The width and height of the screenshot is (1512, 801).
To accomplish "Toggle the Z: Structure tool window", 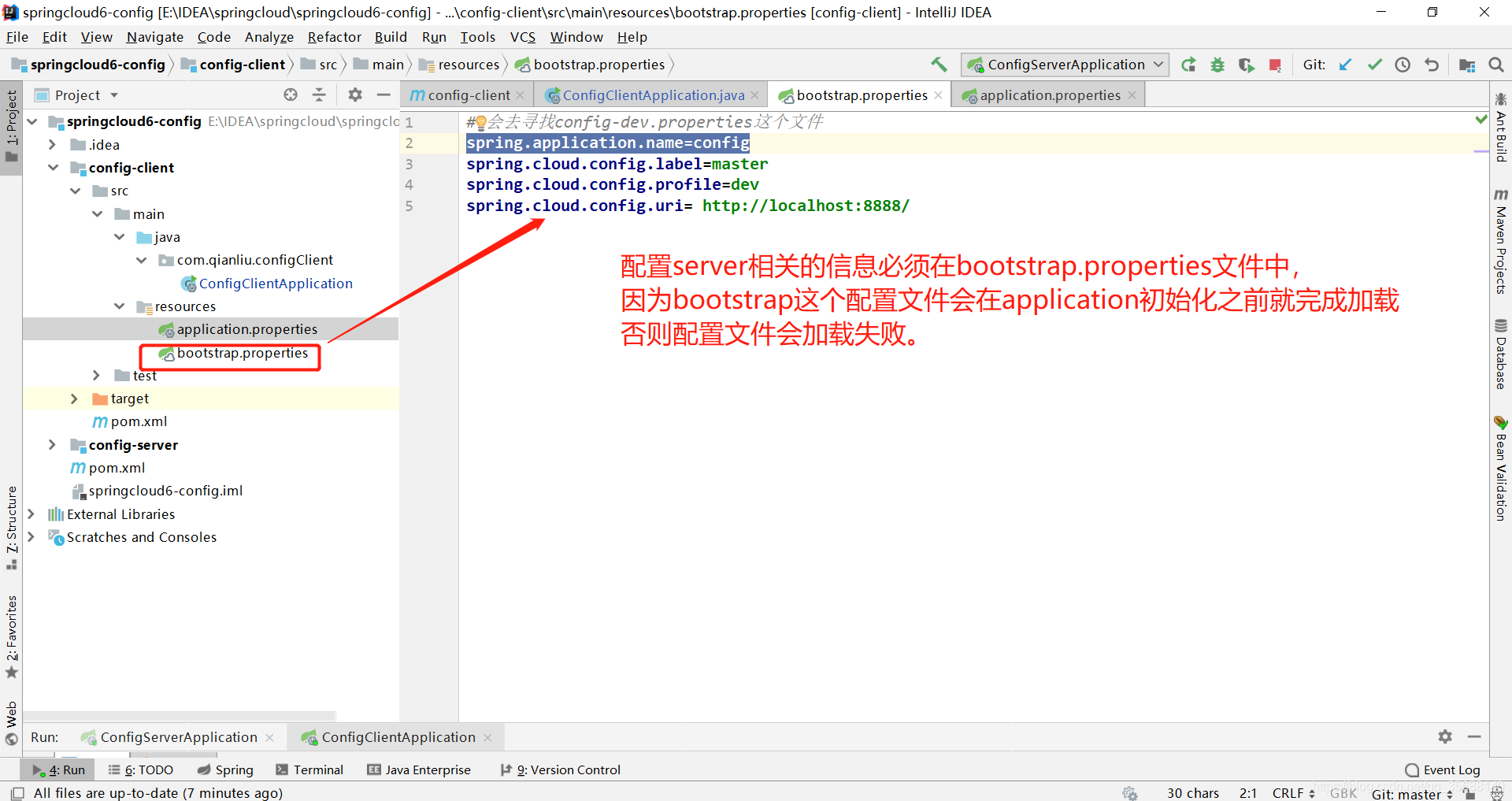I will [x=11, y=528].
